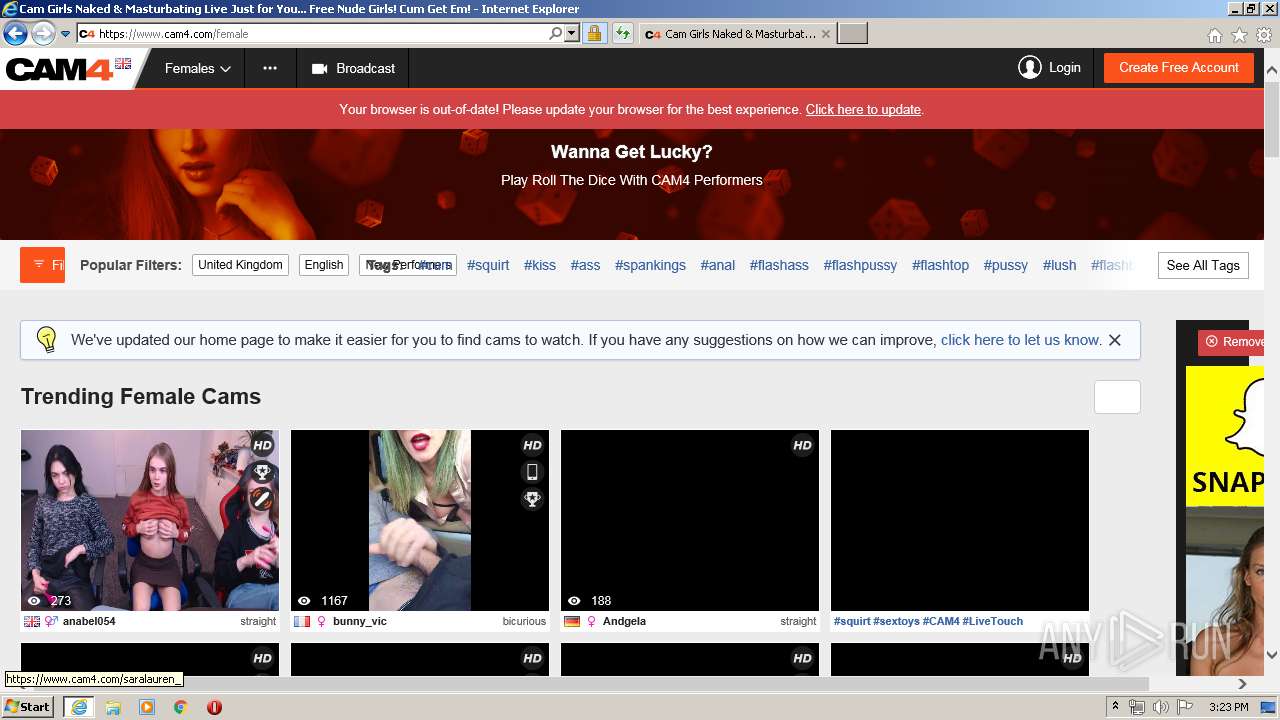Click the mobile badge on bunny_vic card
1280x720 pixels.
coord(532,472)
